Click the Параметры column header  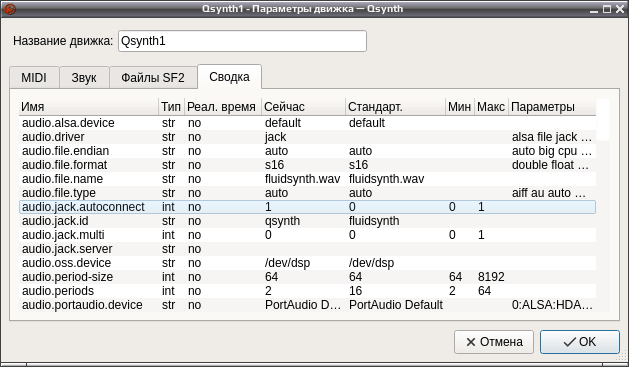click(552, 107)
